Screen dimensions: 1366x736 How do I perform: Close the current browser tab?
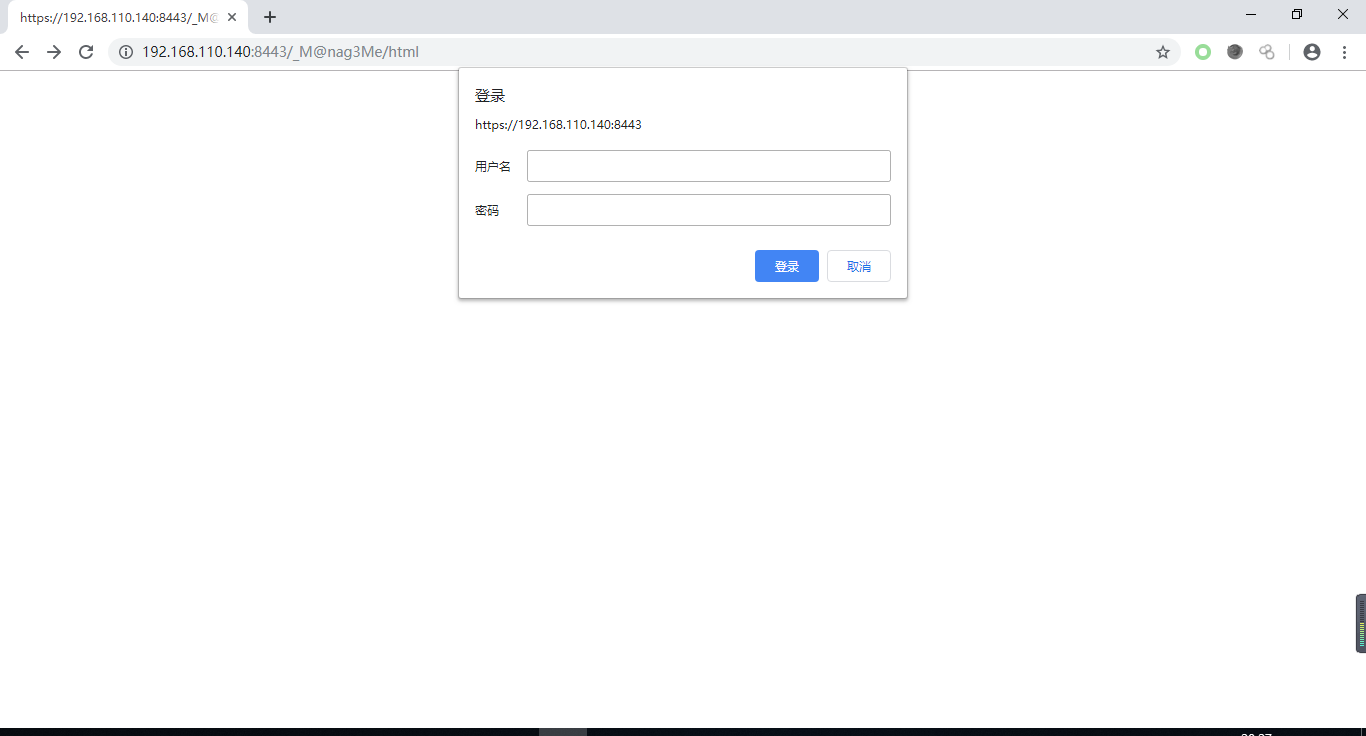click(x=231, y=16)
